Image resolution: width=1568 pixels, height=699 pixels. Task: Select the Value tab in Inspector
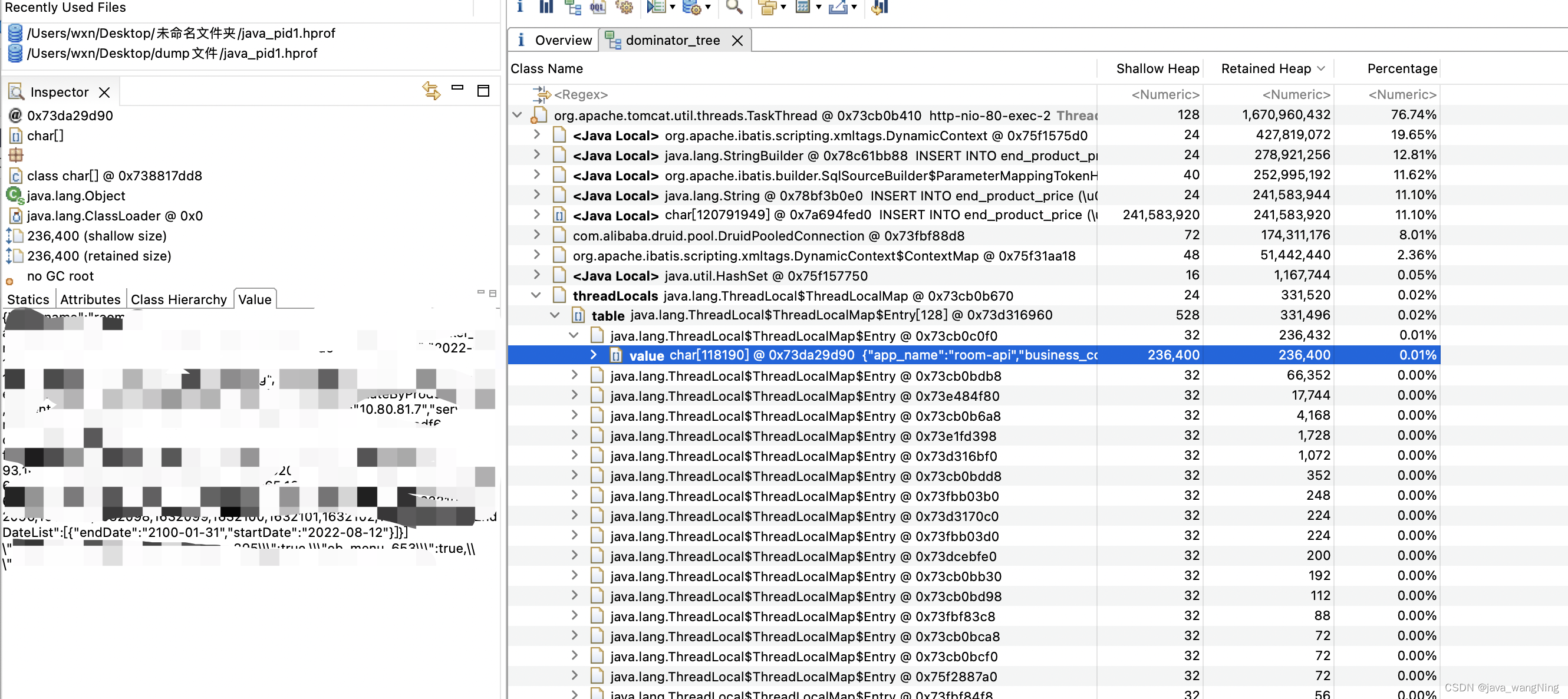pyautogui.click(x=253, y=299)
